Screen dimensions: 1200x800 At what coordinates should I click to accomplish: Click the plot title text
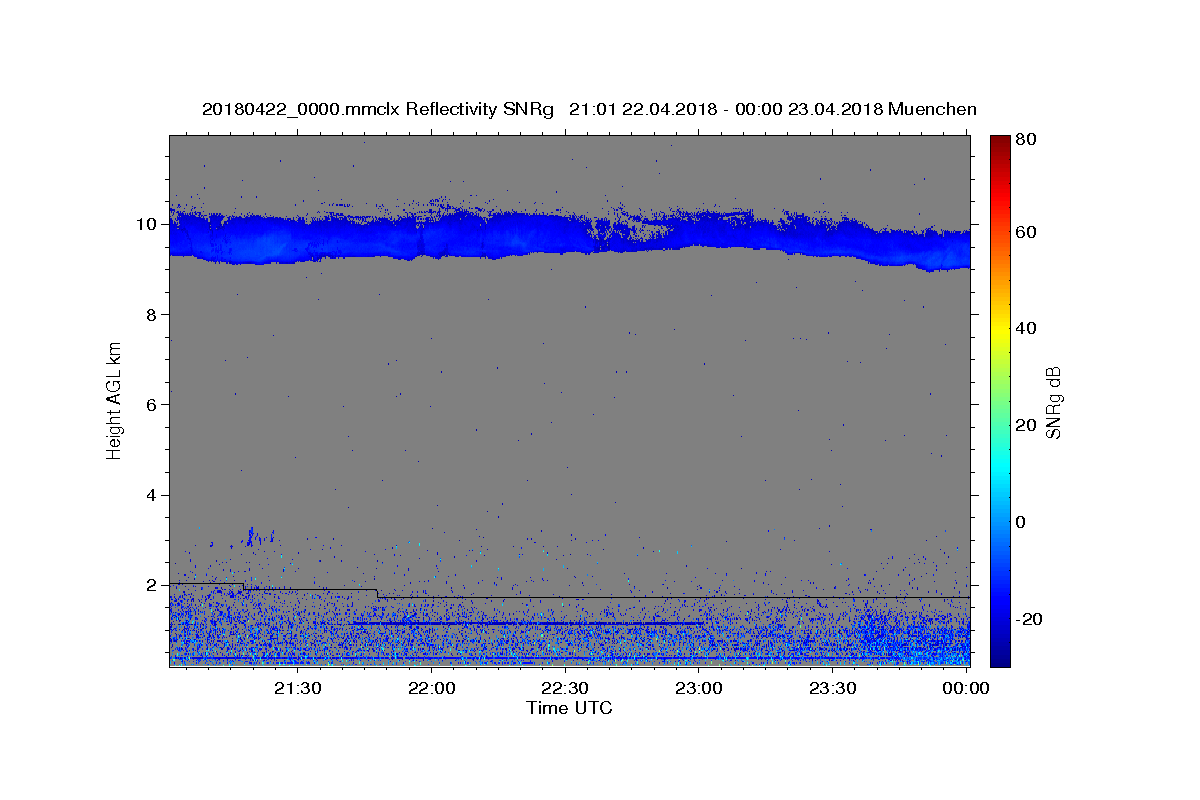[x=589, y=109]
